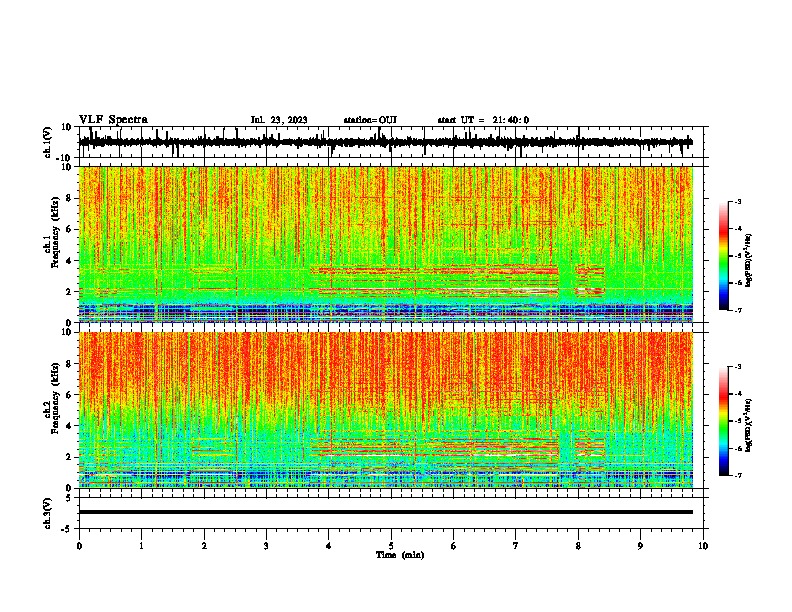Click the time axis tick label "0"

(79, 546)
